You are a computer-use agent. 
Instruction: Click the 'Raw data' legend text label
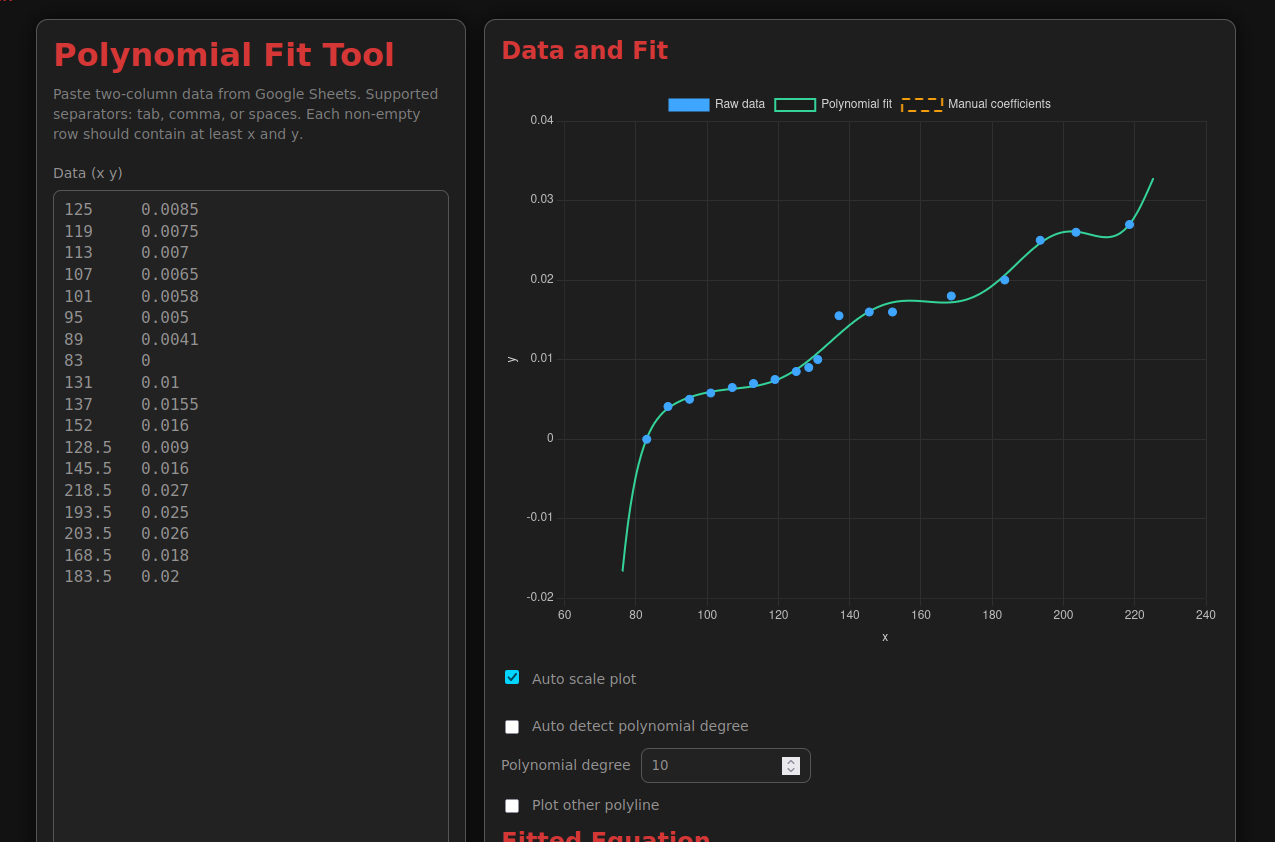coord(740,104)
